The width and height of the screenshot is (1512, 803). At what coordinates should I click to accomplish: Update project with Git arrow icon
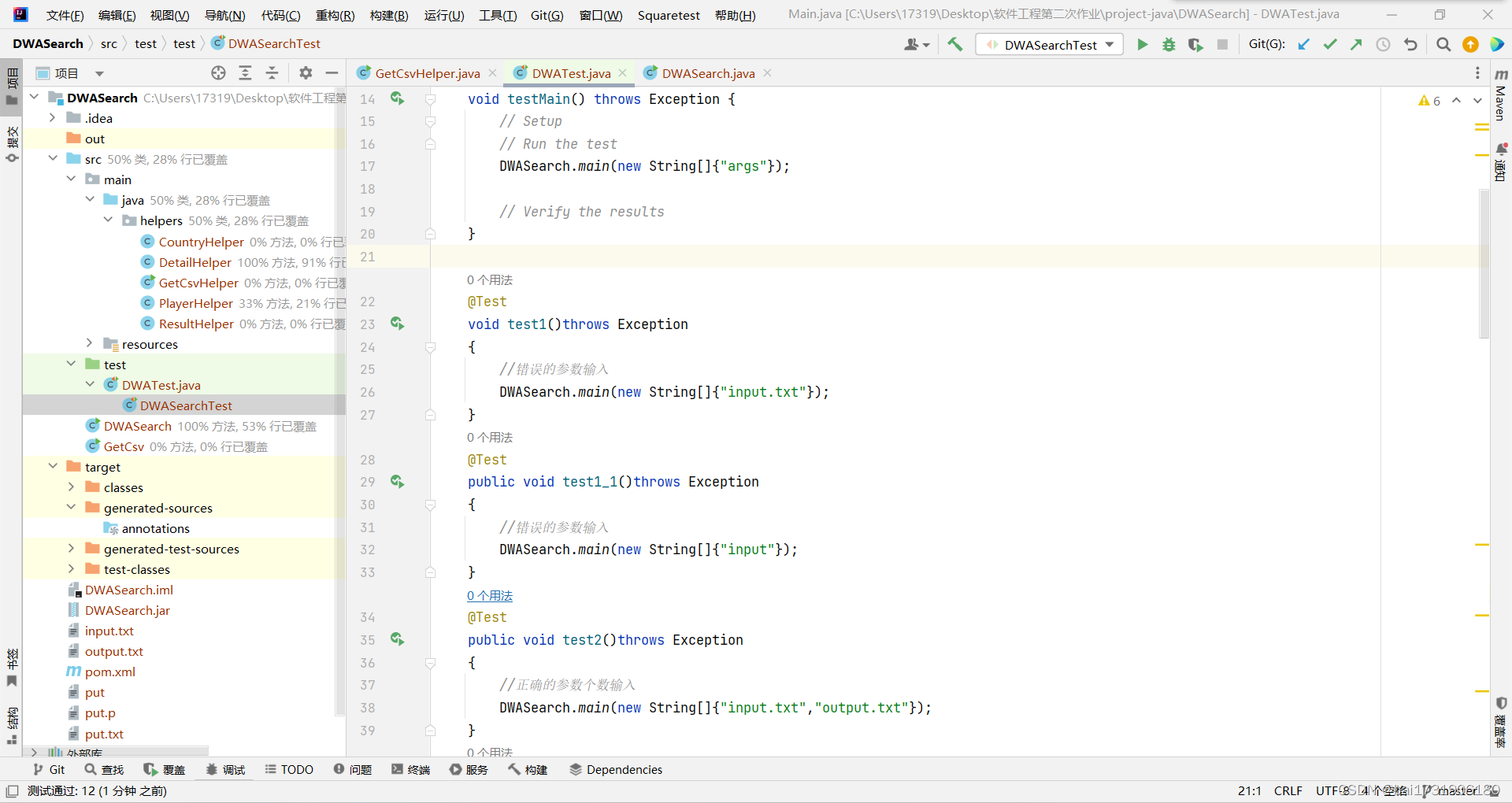(x=1304, y=45)
